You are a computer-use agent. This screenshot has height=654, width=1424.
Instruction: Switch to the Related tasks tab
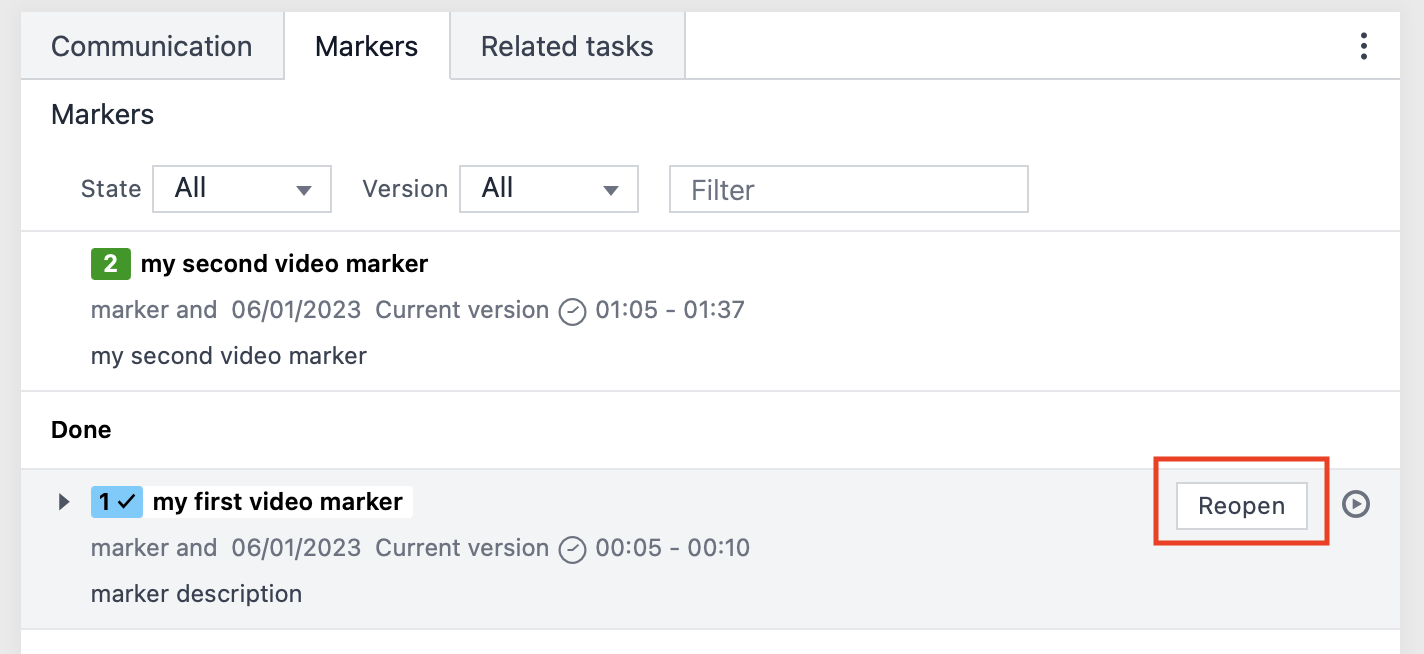click(566, 45)
